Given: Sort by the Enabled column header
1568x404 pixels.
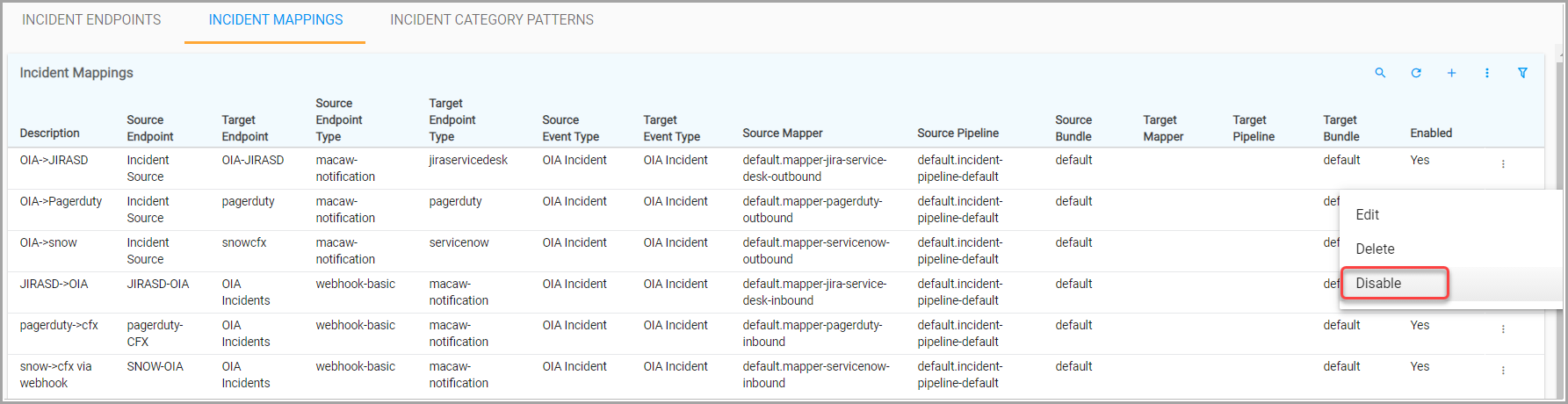Looking at the screenshot, I should click(x=1431, y=133).
